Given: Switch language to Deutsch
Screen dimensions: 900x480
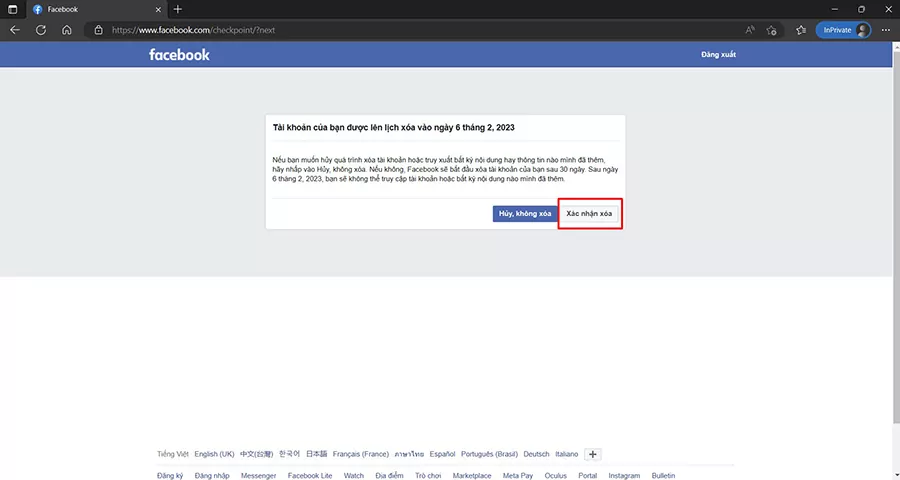Looking at the screenshot, I should (536, 454).
